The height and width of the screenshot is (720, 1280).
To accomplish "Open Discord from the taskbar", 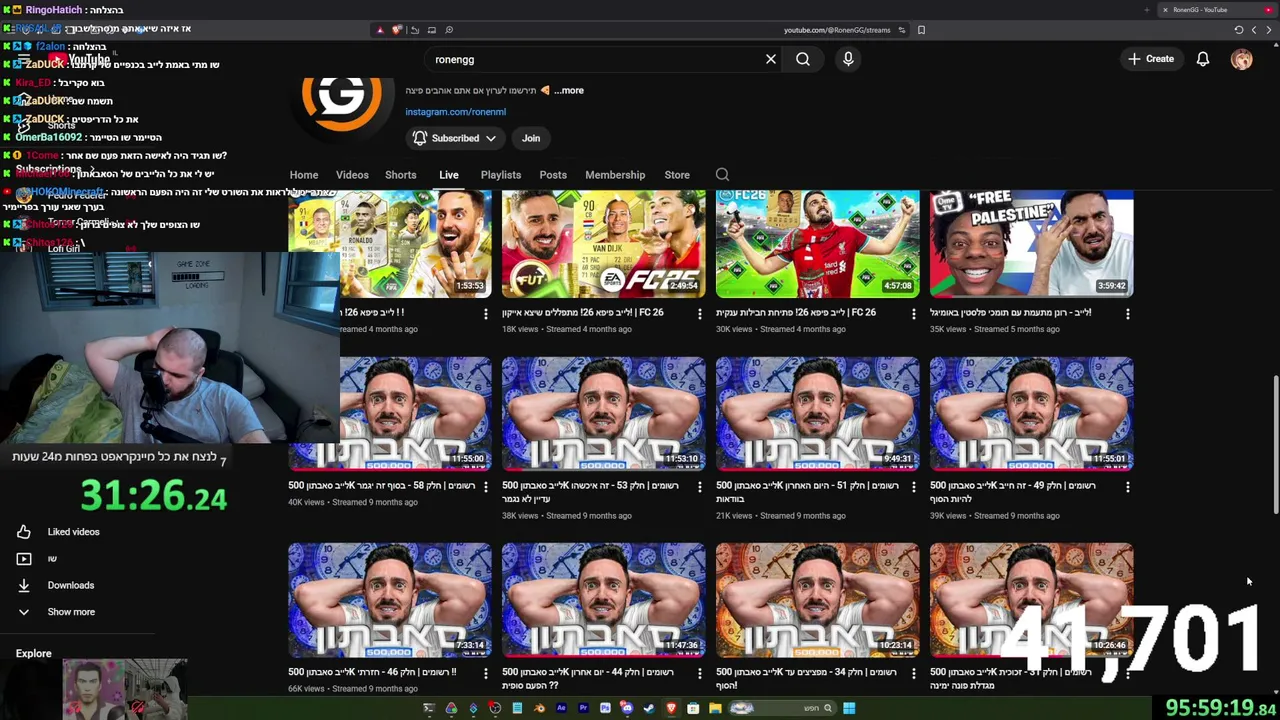I will 627,708.
